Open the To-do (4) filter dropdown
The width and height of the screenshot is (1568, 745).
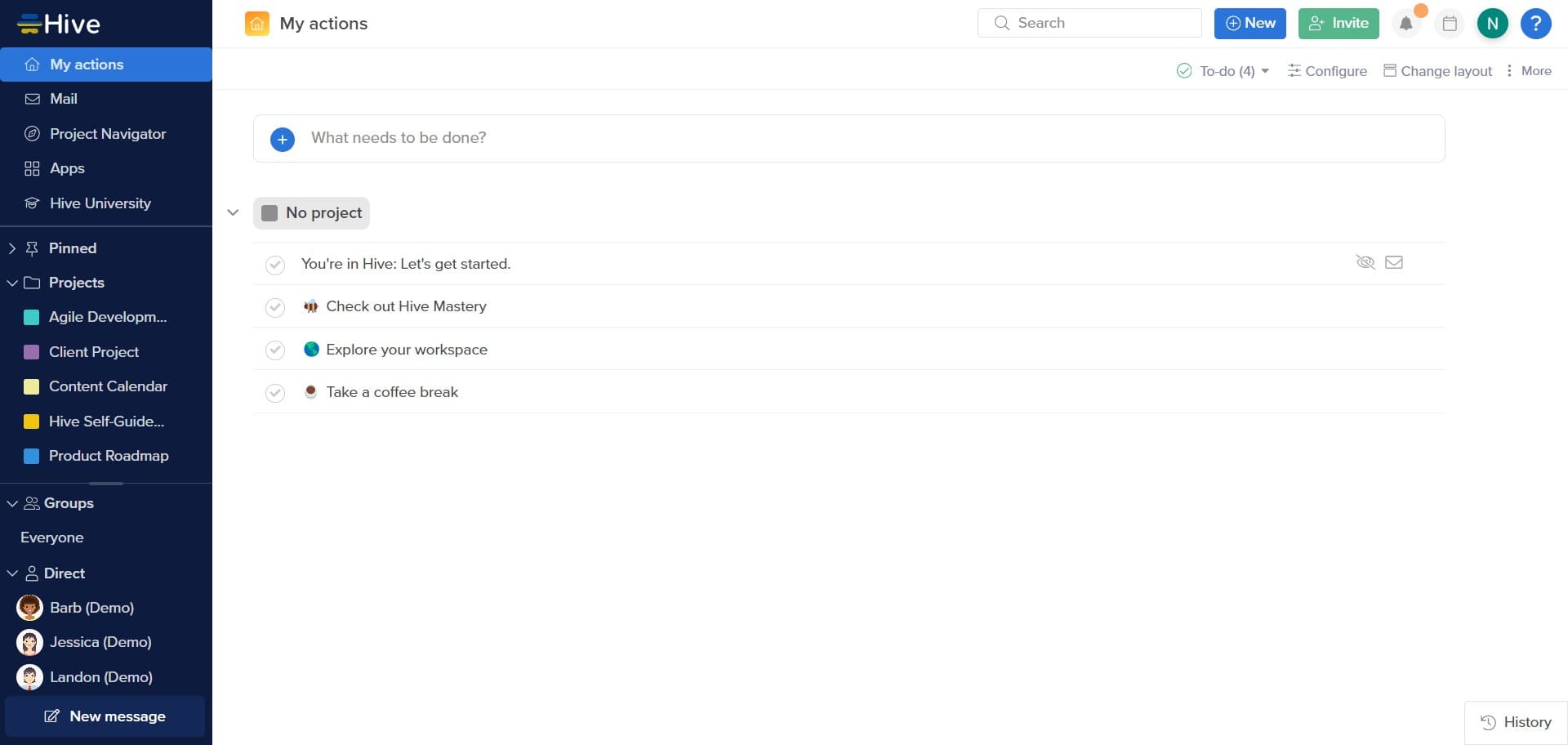tap(1223, 71)
